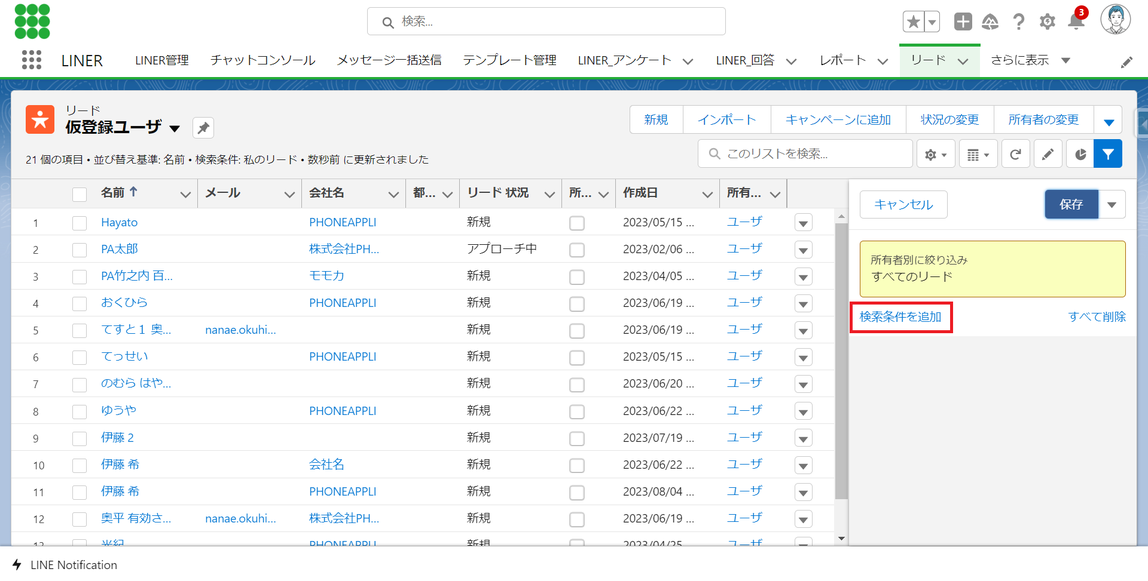Image resolution: width=1148 pixels, height=581 pixels.
Task: Click the global 検索 field
Action: 546,22
